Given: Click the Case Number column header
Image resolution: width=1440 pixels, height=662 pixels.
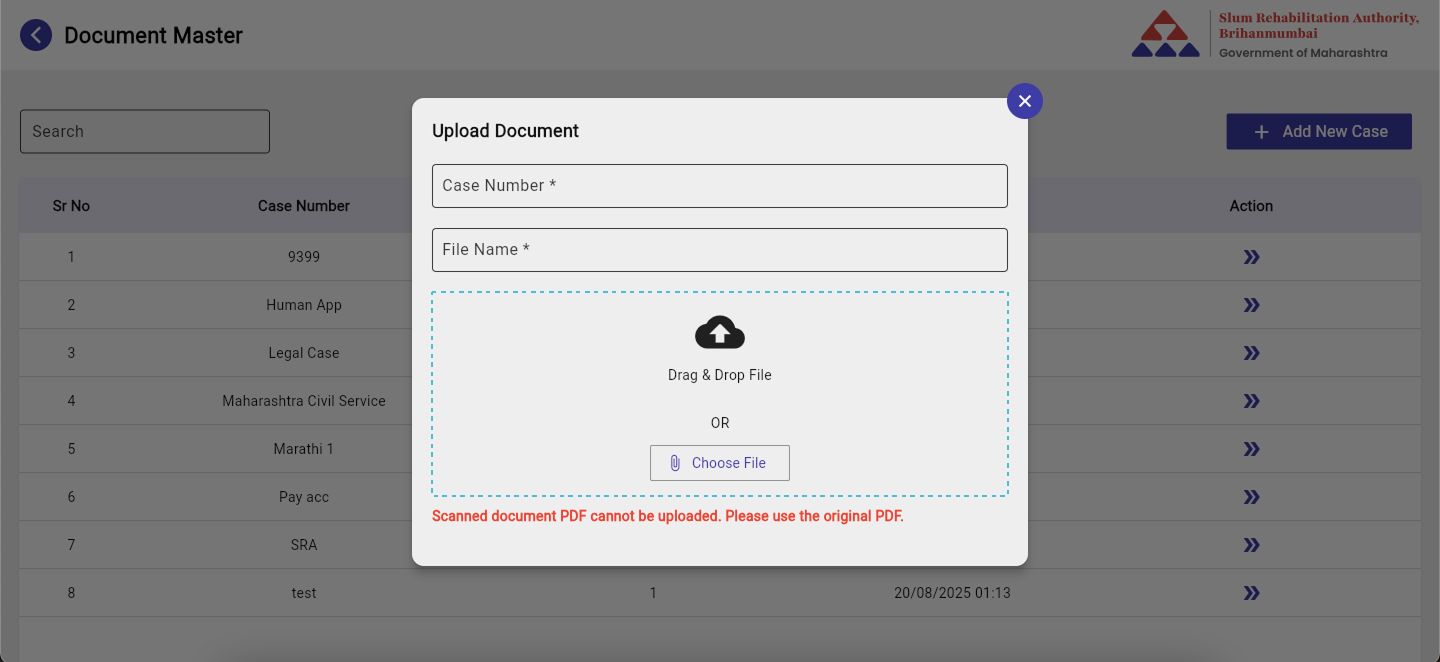Looking at the screenshot, I should coord(304,206).
